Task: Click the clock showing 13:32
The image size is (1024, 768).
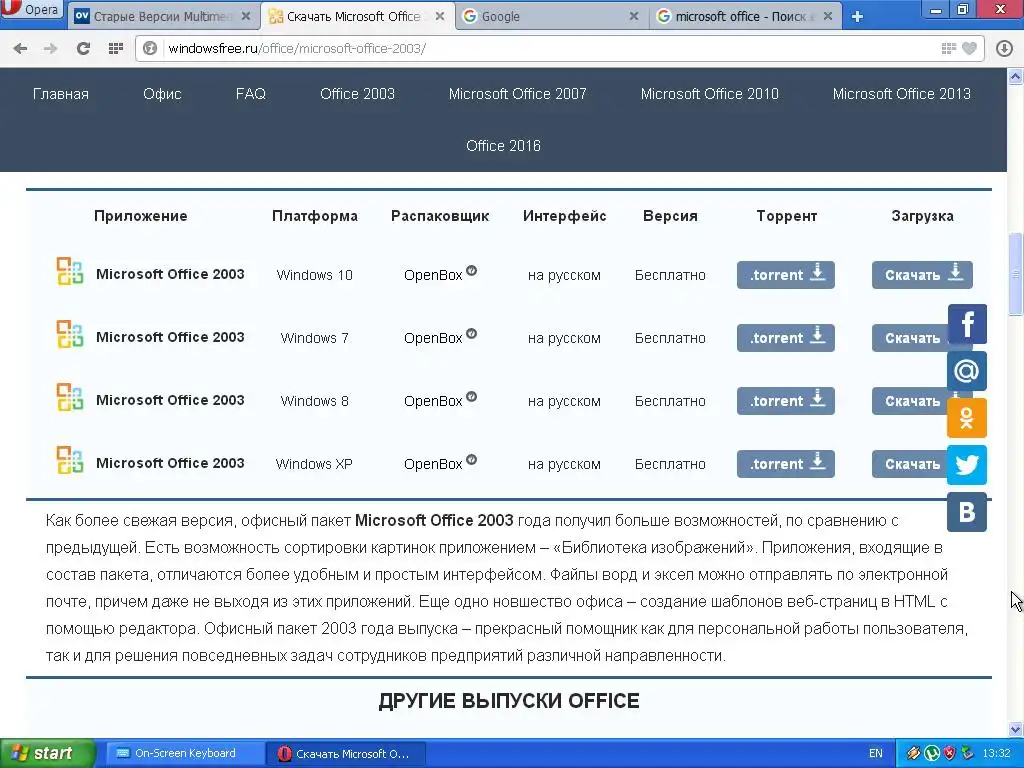Action: [997, 753]
